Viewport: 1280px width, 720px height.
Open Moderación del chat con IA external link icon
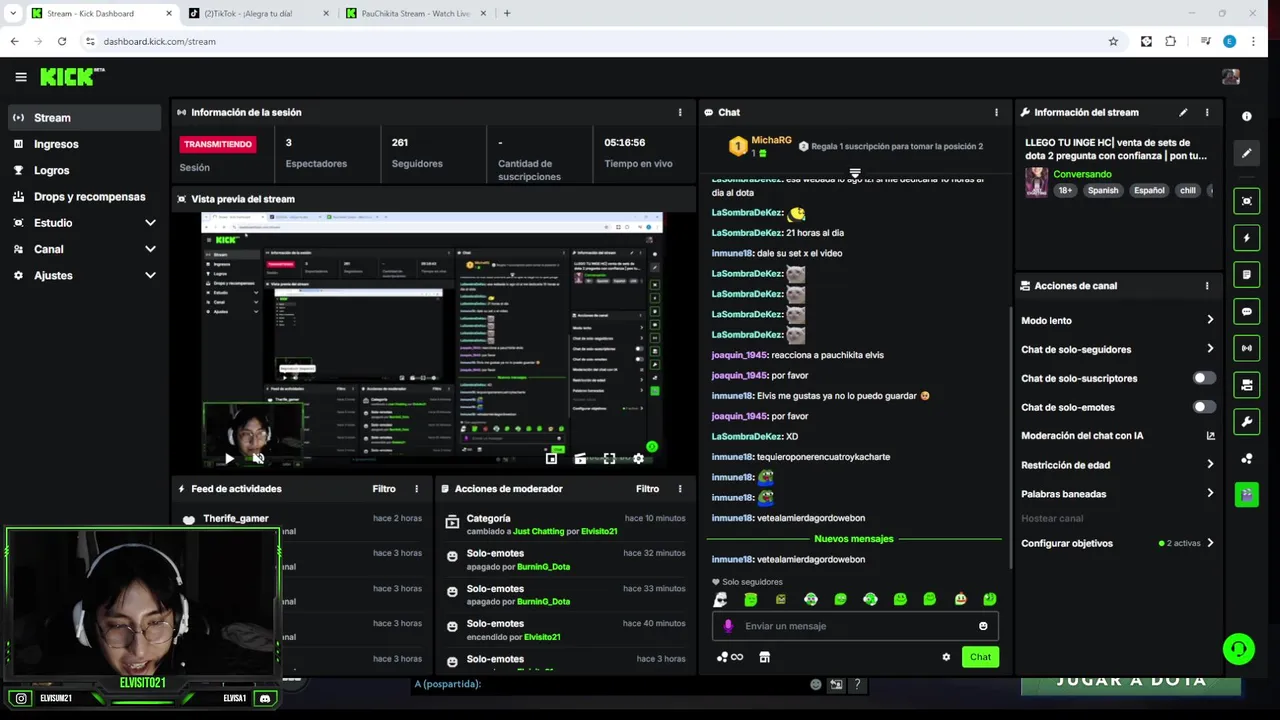coord(1210,436)
